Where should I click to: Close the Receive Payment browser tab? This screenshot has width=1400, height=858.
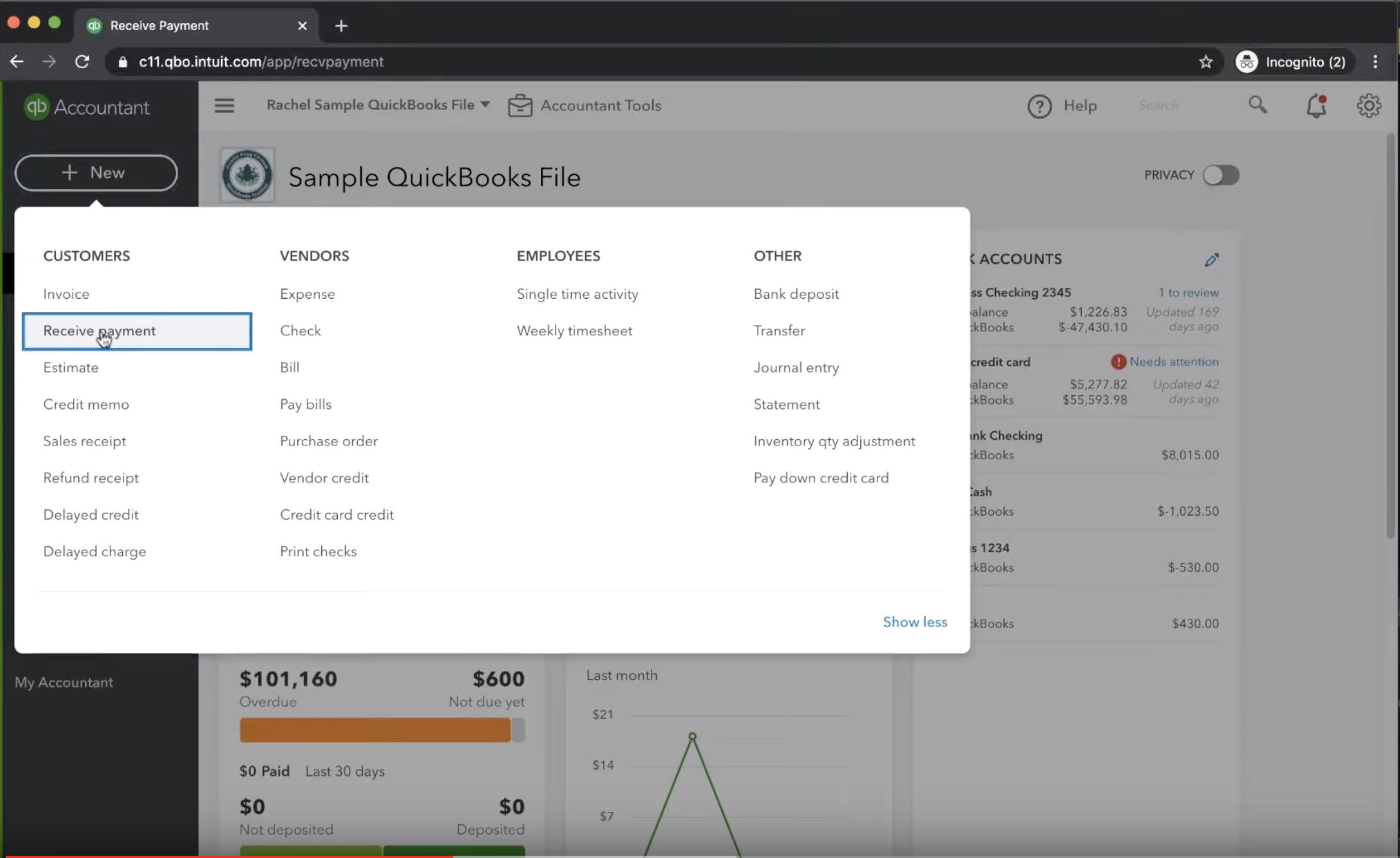[303, 26]
